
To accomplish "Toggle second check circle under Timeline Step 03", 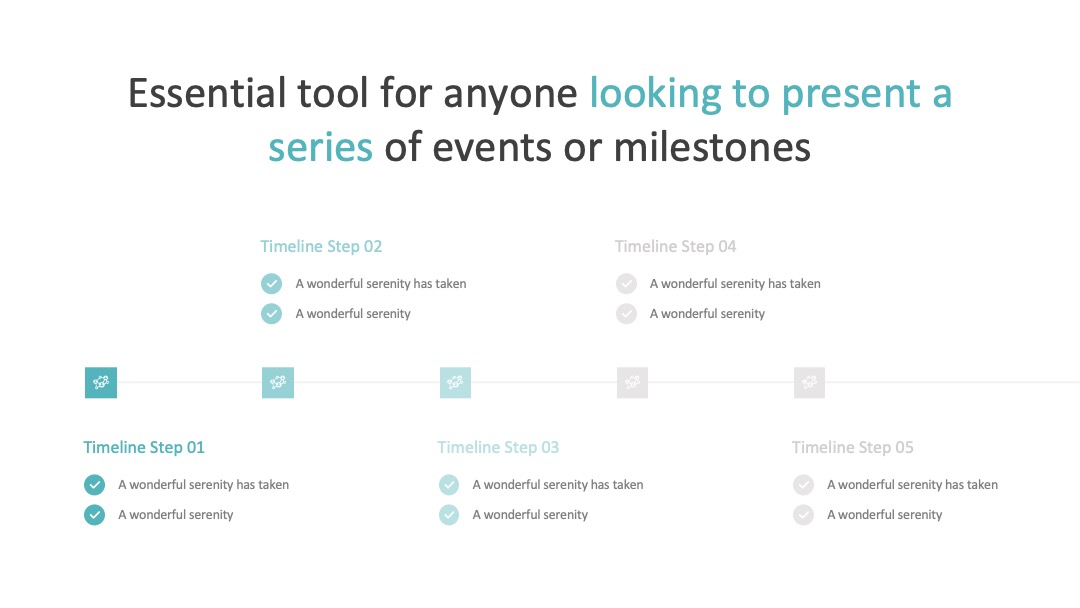I will coord(448,515).
